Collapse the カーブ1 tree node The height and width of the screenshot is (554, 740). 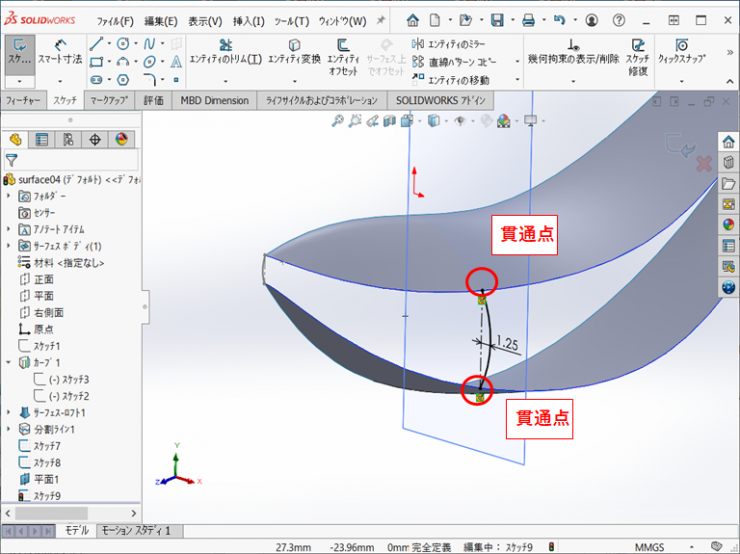[9, 362]
